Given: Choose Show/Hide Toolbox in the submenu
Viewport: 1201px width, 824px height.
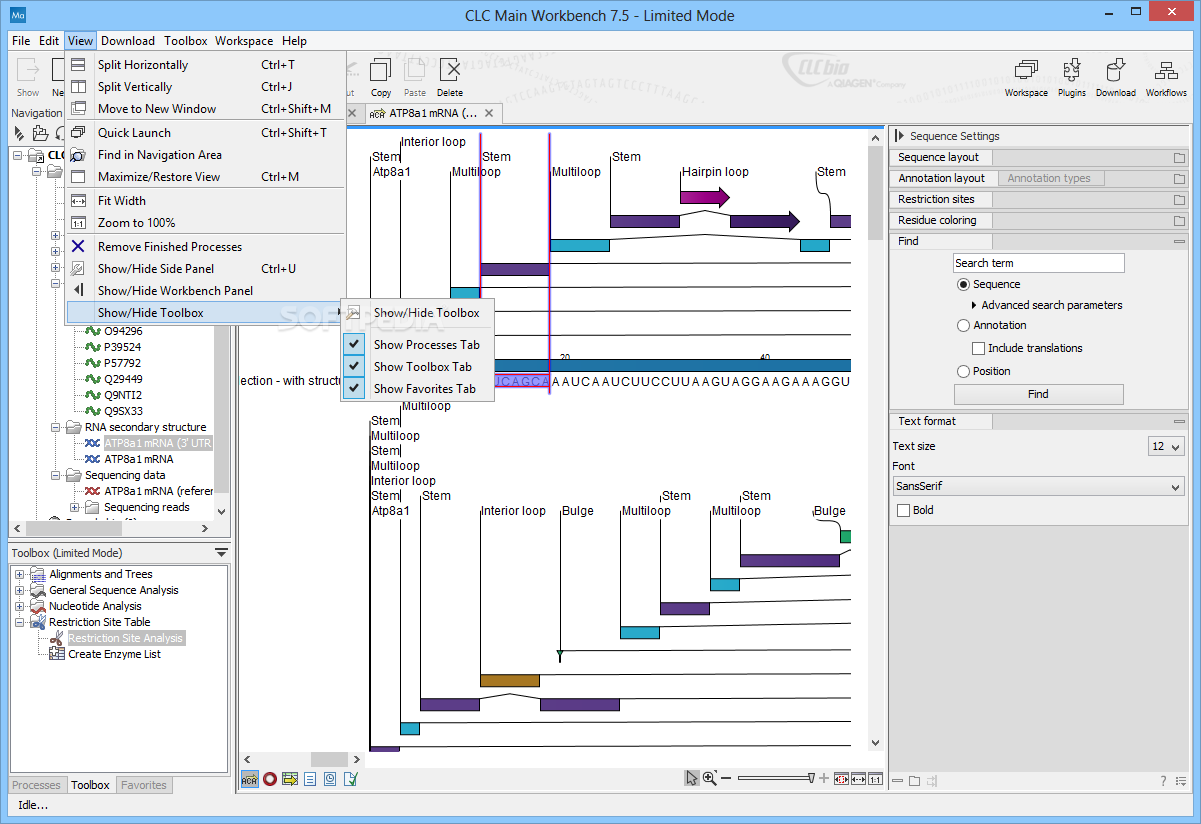Looking at the screenshot, I should (418, 313).
